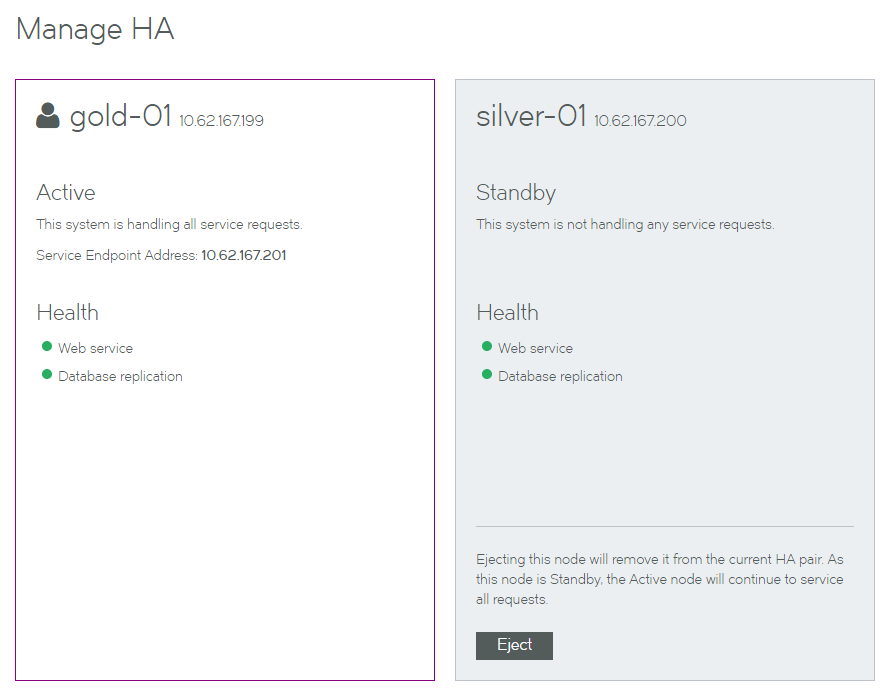Click Database replication label under silver-01 Health

coord(560,376)
